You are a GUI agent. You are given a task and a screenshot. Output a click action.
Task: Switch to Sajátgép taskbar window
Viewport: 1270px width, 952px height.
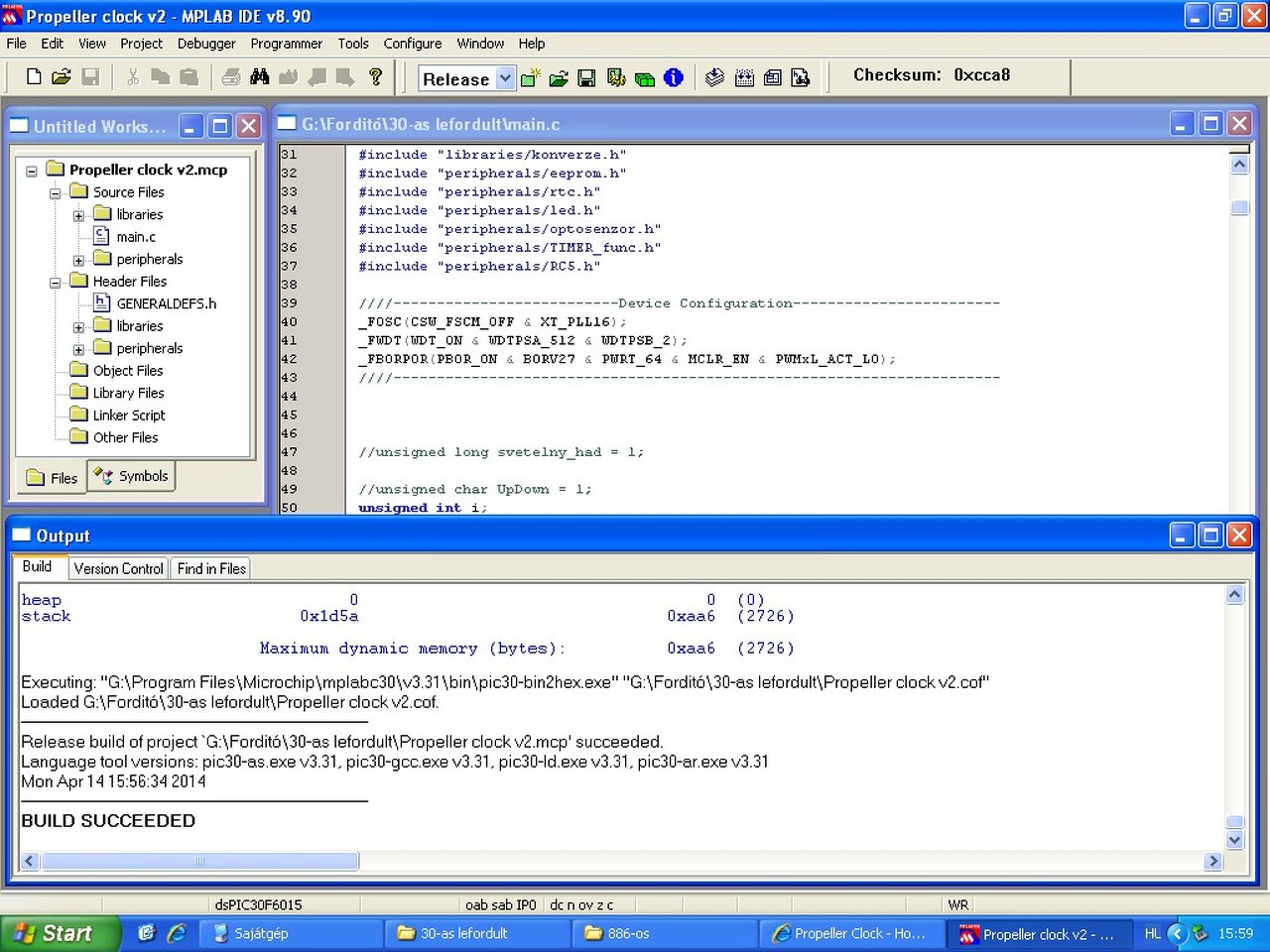click(291, 933)
